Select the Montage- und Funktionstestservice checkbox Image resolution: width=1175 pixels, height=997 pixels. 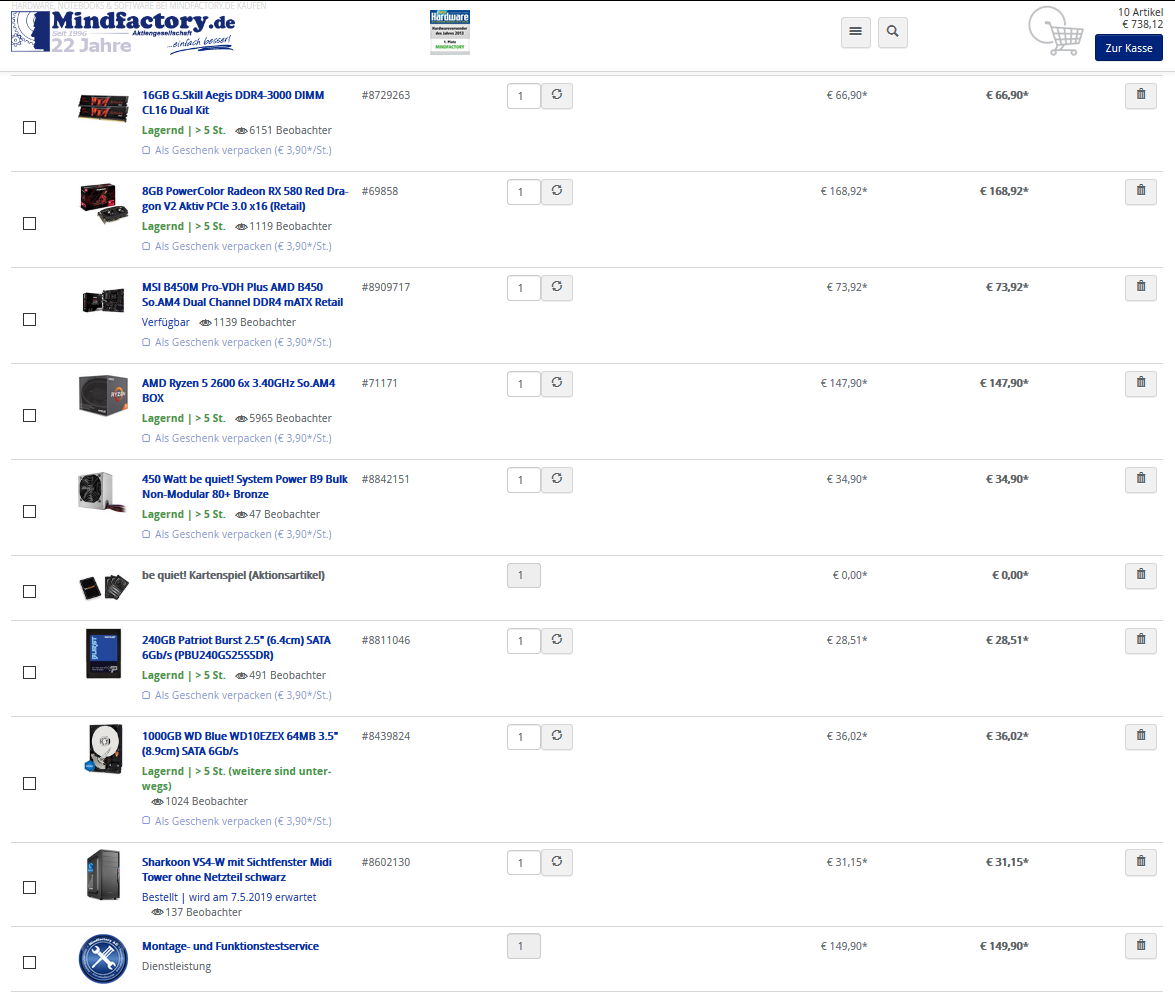29,963
